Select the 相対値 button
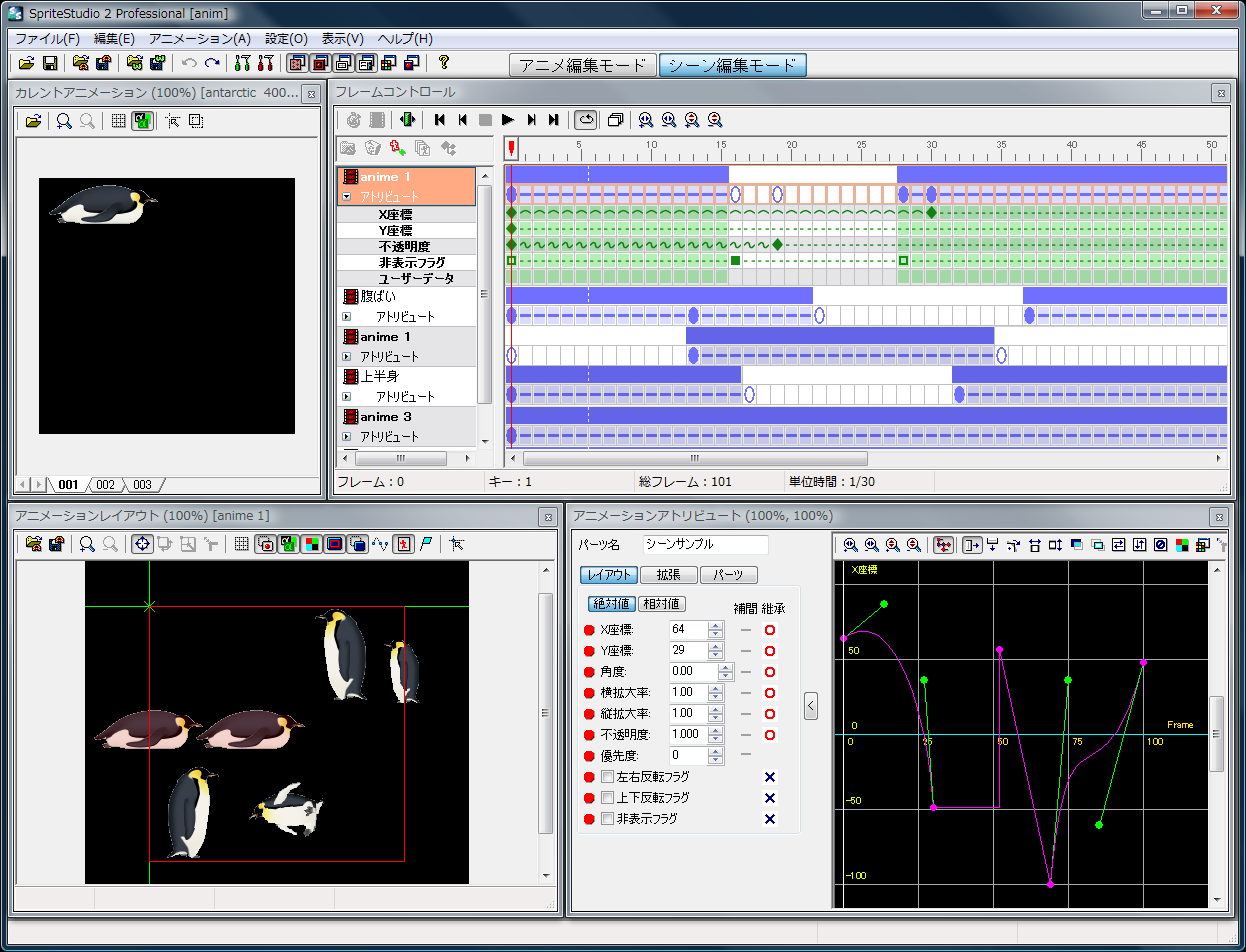This screenshot has width=1246, height=952. (x=662, y=604)
